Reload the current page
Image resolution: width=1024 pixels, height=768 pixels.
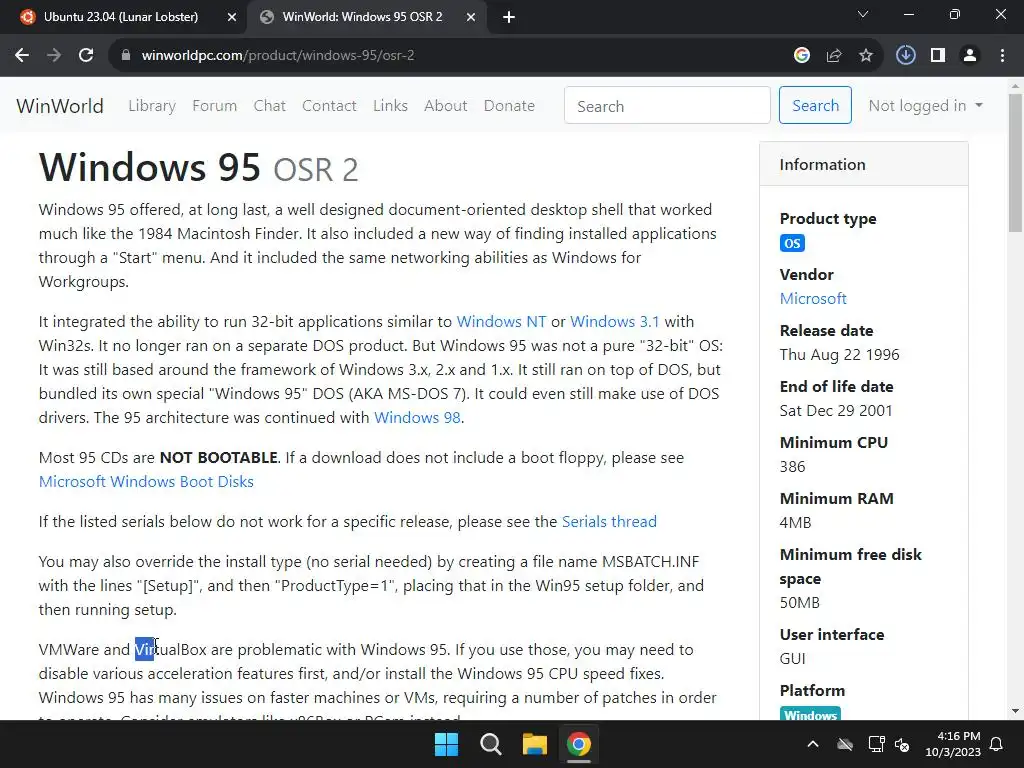pos(86,56)
